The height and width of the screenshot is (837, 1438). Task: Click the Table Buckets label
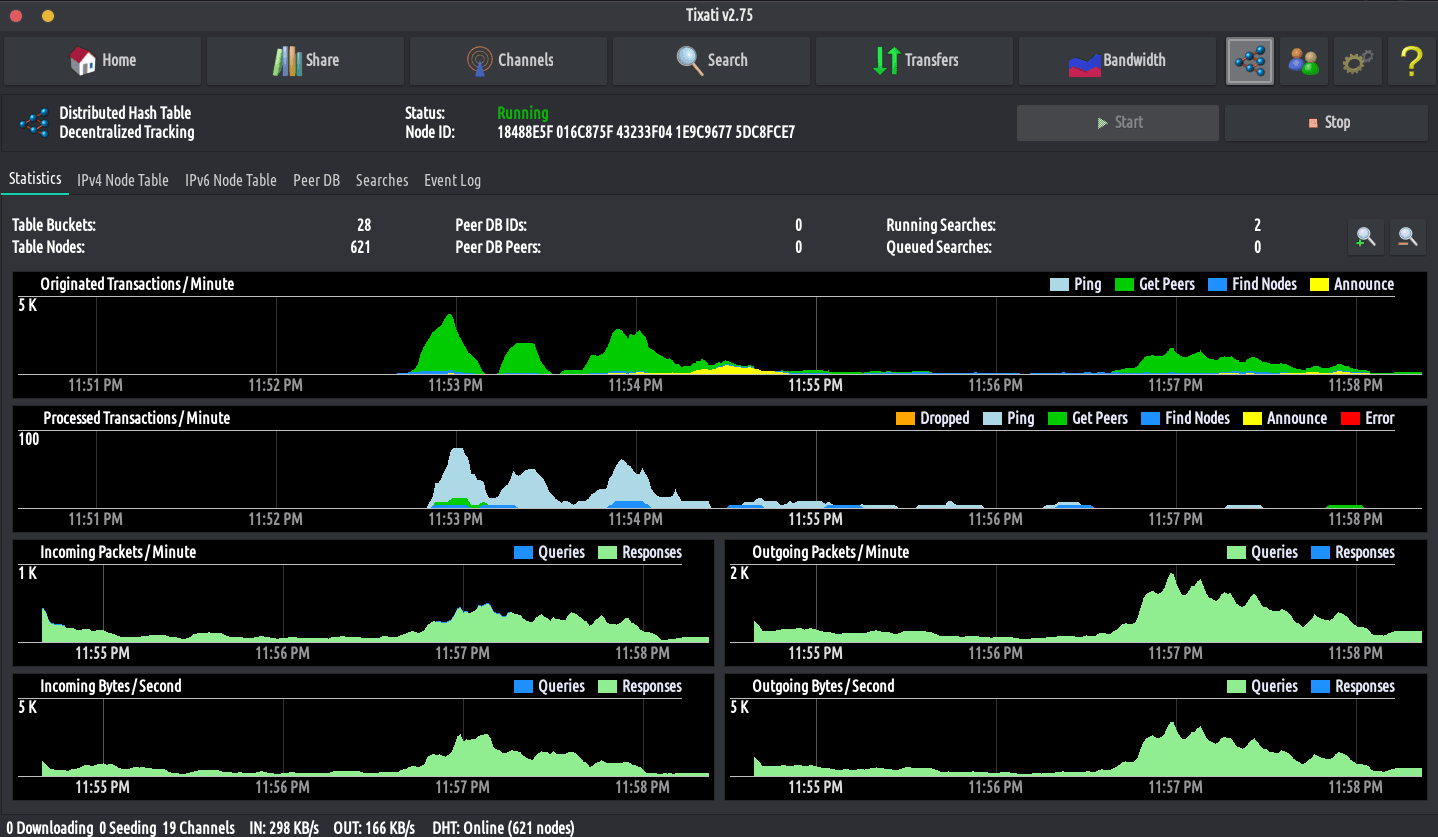54,225
